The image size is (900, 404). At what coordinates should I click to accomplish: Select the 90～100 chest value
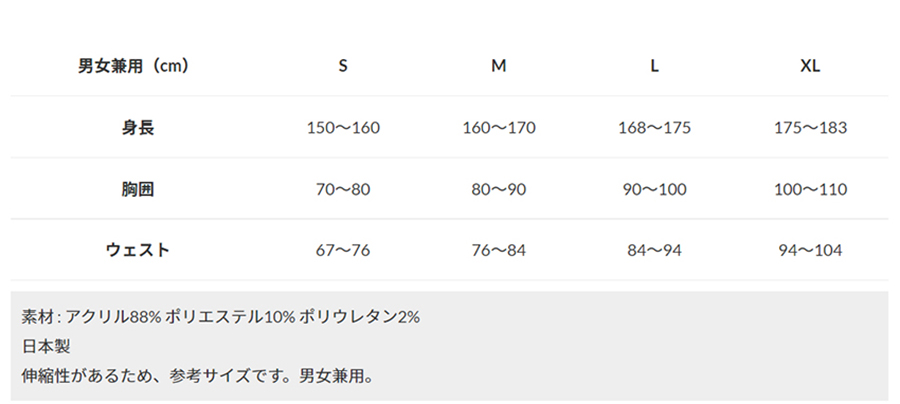point(654,189)
